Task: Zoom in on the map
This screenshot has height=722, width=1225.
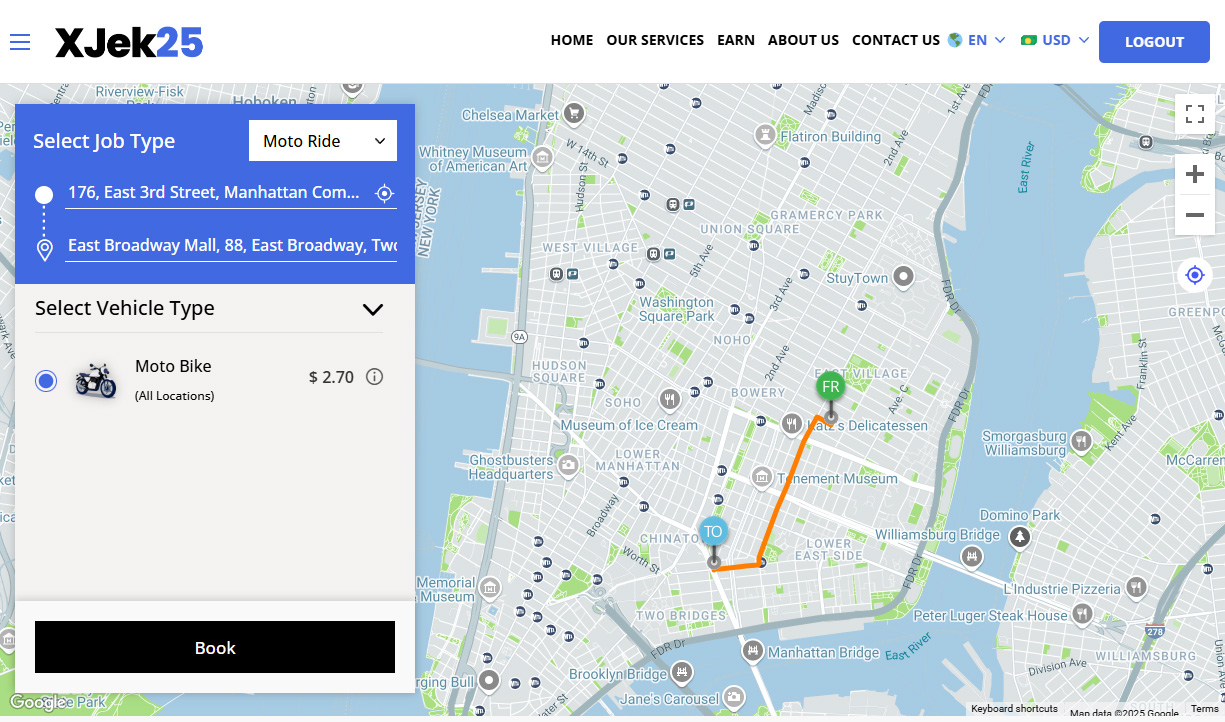Action: pyautogui.click(x=1194, y=175)
